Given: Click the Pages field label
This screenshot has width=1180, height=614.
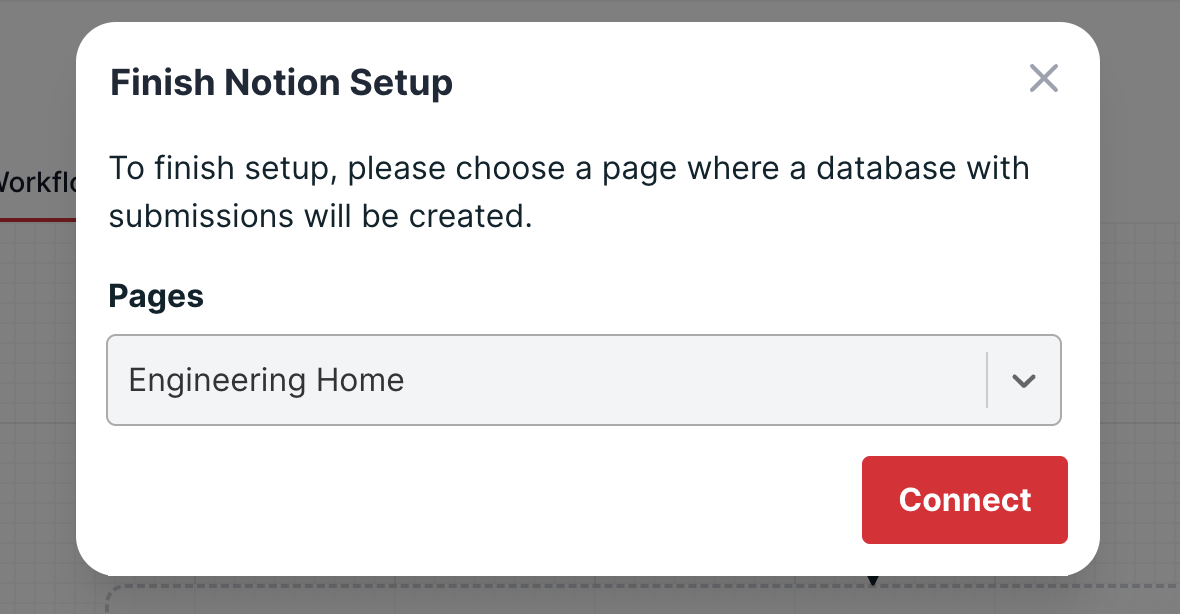Looking at the screenshot, I should (156, 296).
